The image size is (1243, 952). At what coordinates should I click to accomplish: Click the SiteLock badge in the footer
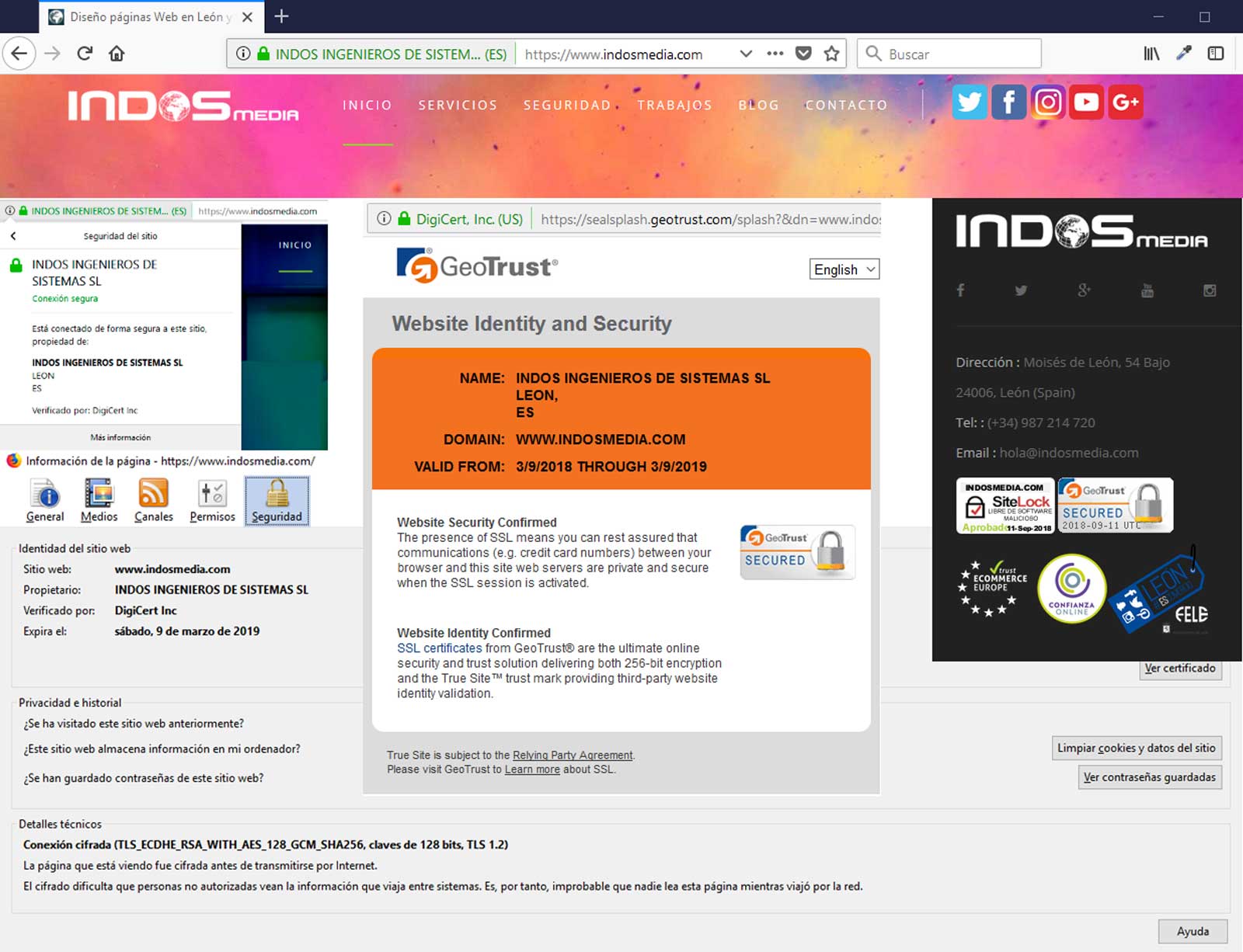1005,506
